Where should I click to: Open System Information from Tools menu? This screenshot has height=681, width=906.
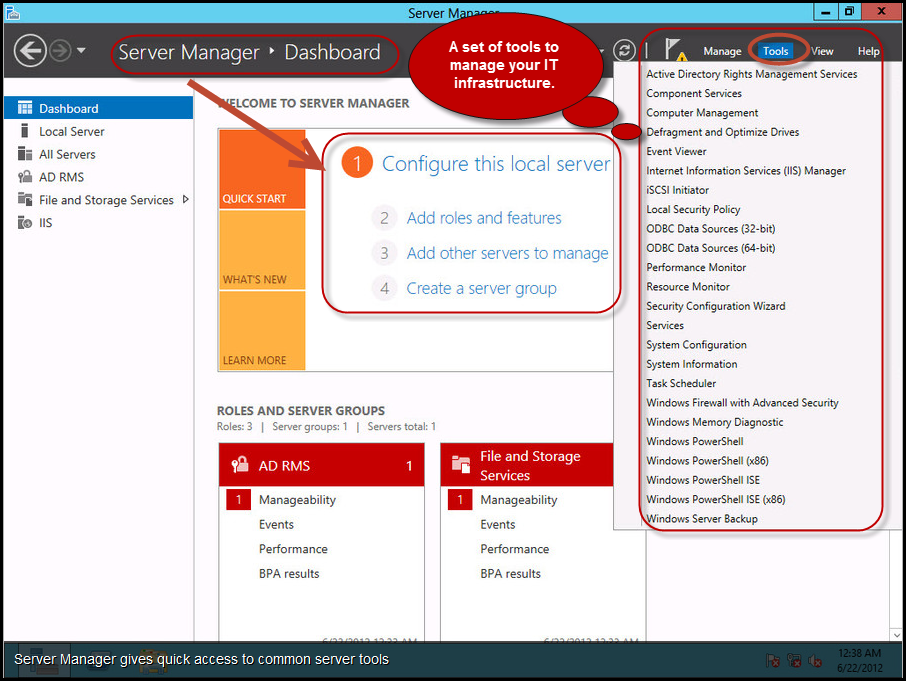(x=692, y=364)
